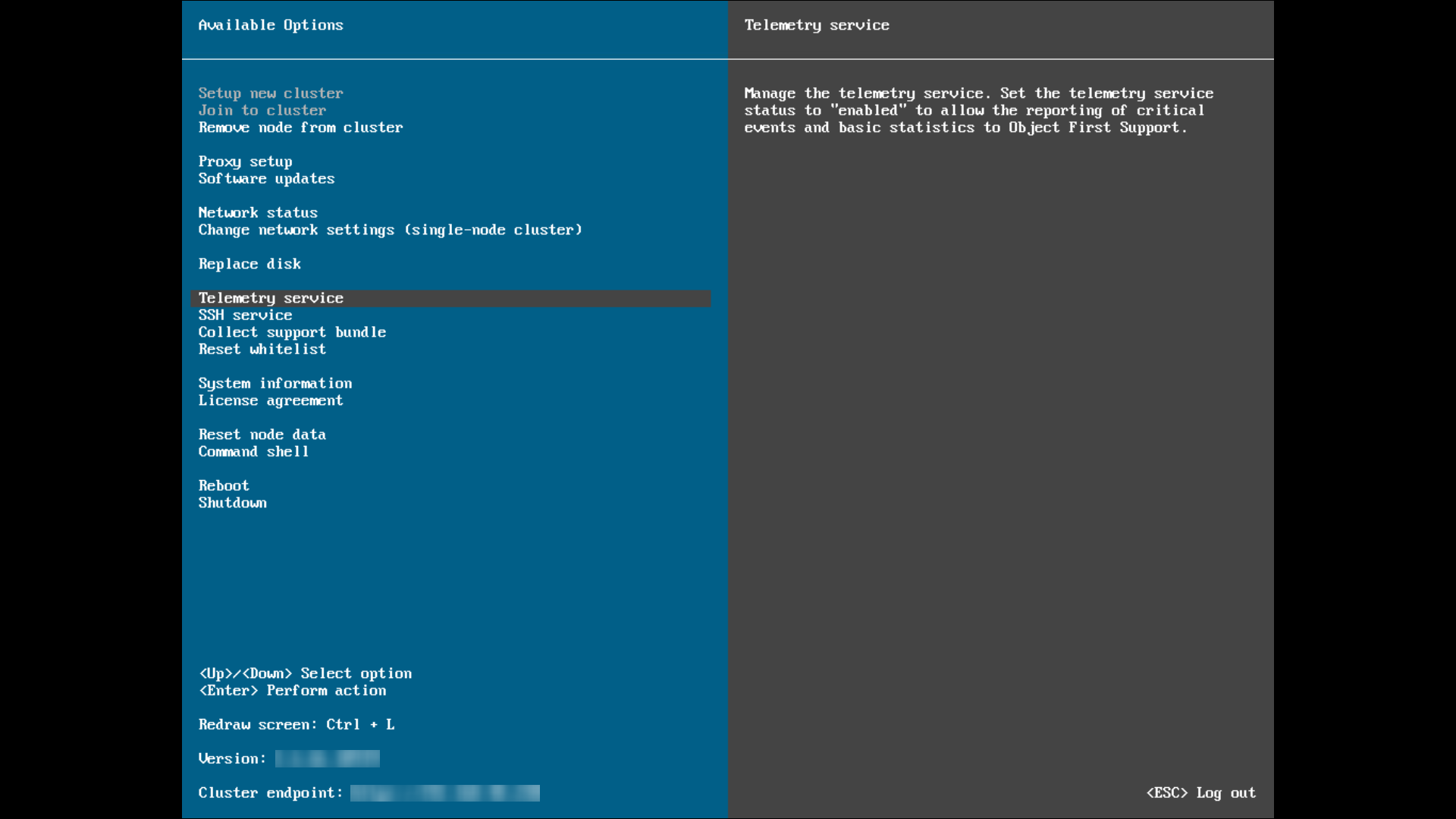The width and height of the screenshot is (1456, 819).
Task: Open Network status option
Action: coord(259,213)
